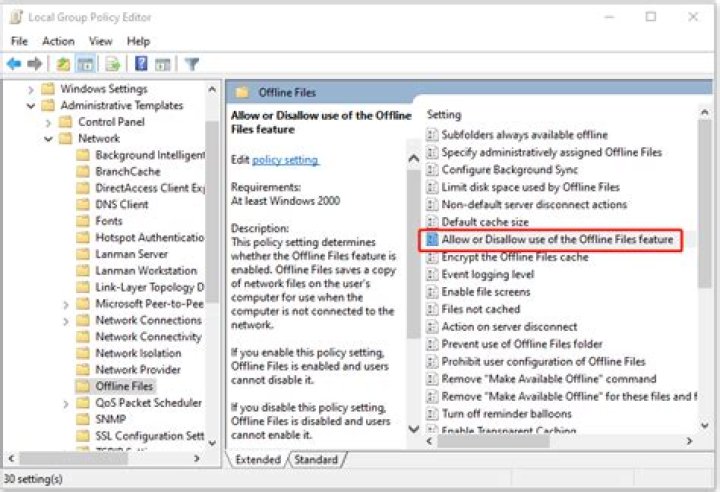
Task: Click the Local Group Policy Editor title icon
Action: [x=16, y=17]
